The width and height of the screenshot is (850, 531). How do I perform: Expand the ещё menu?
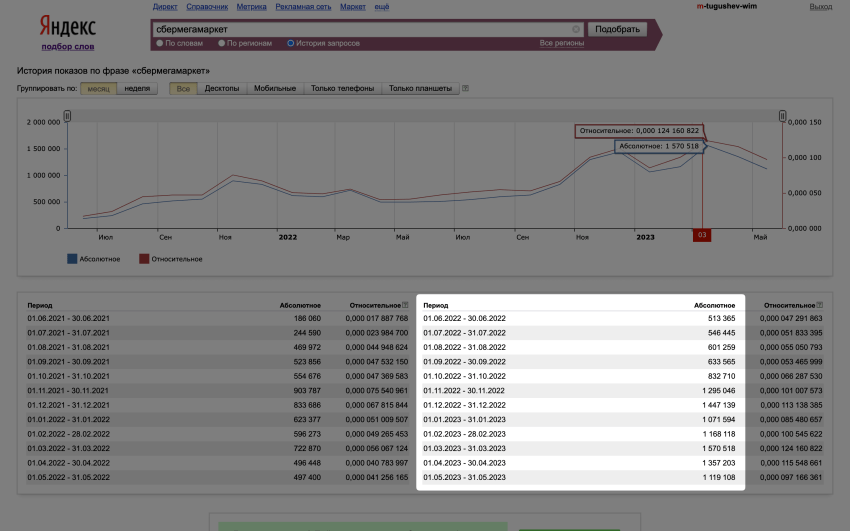pyautogui.click(x=382, y=7)
